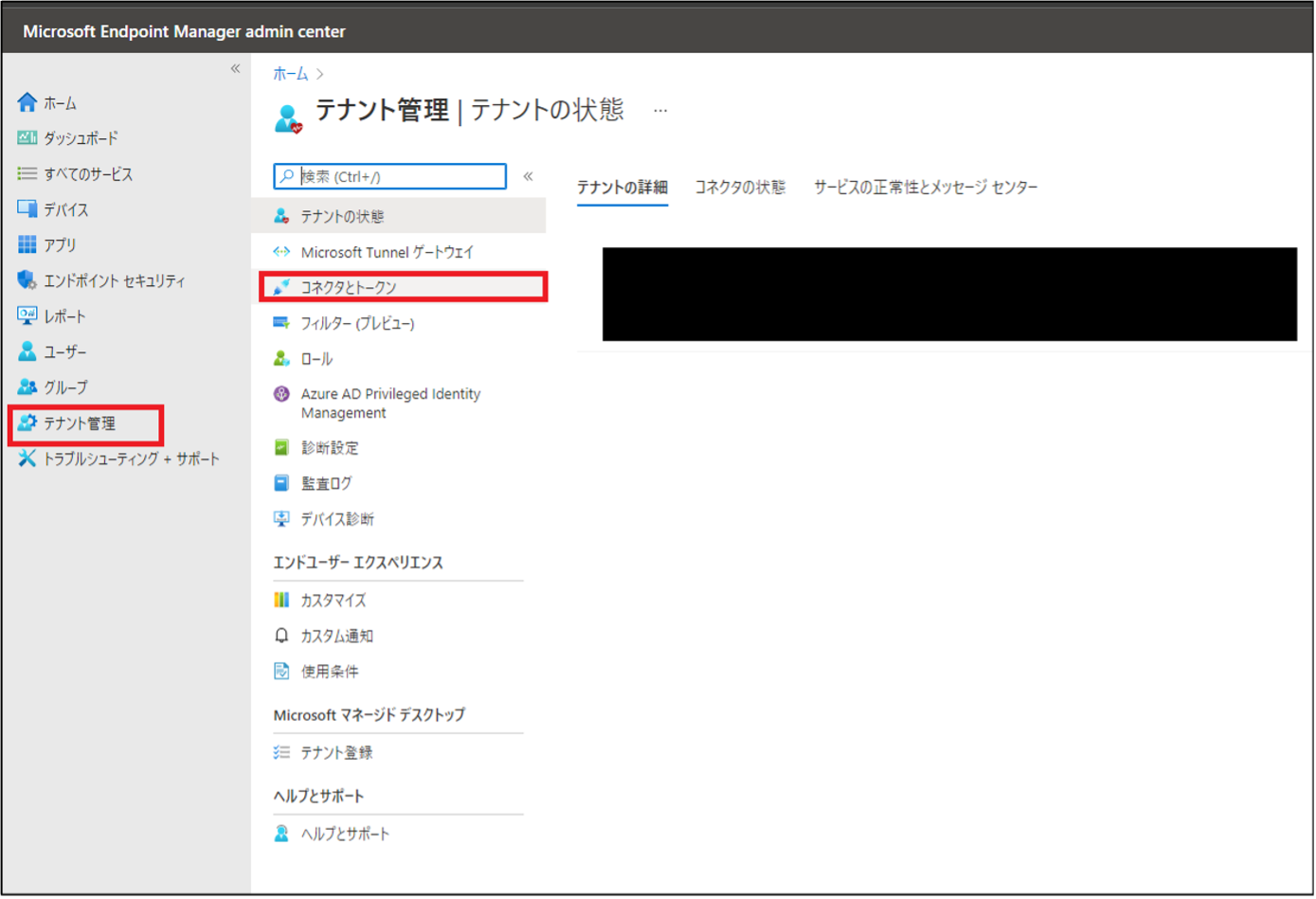Open サービスの正常性とメッセージ センター tab
Image resolution: width=1316 pixels, height=899 pixels.
tap(926, 187)
